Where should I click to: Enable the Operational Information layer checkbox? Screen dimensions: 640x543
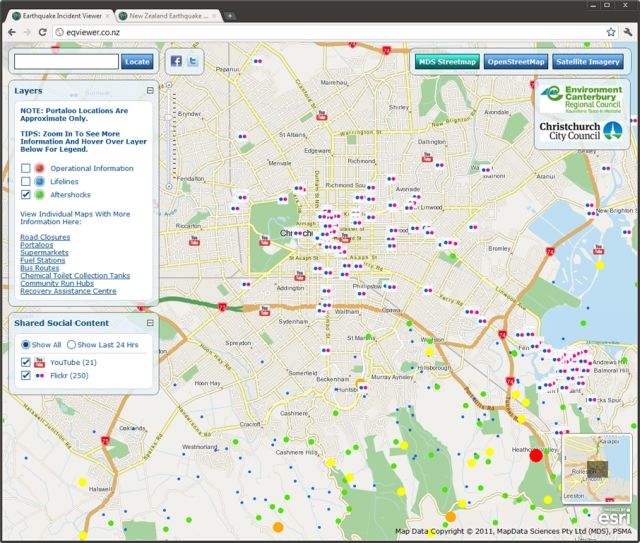pos(26,168)
